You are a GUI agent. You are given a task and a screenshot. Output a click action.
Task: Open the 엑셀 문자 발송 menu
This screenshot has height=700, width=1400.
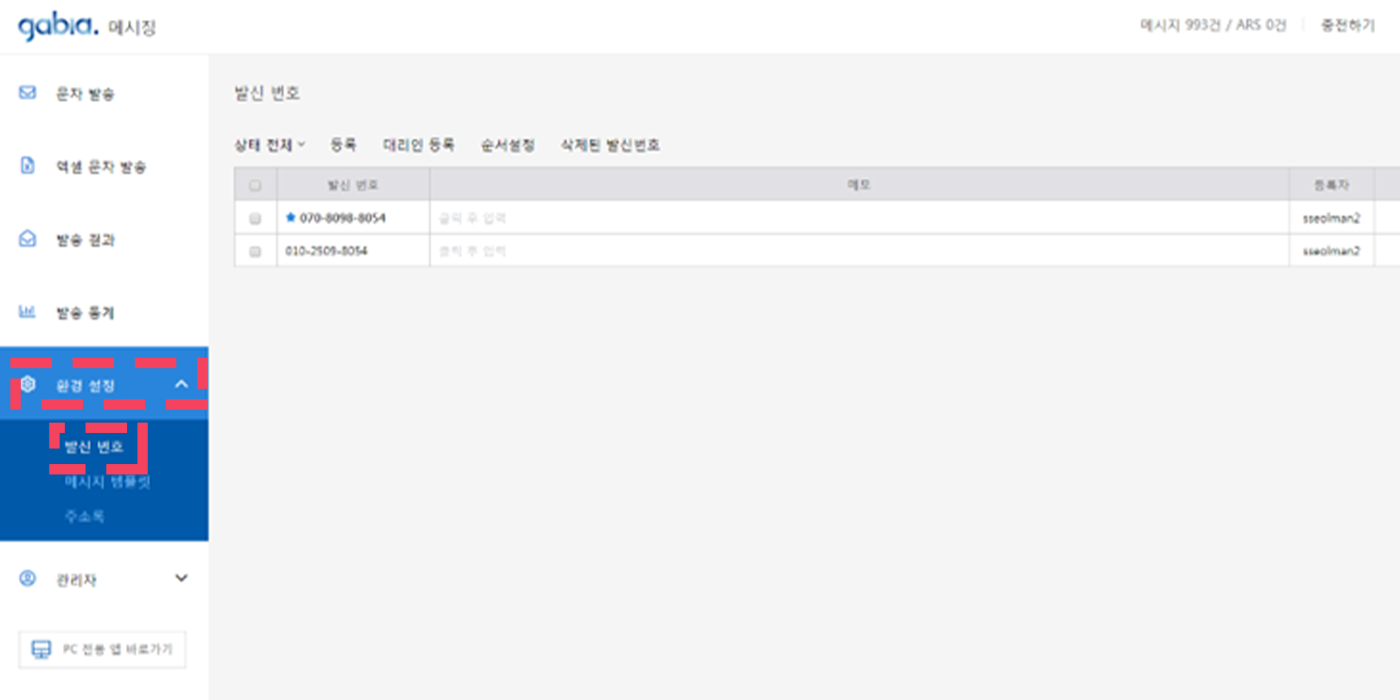pyautogui.click(x=101, y=167)
